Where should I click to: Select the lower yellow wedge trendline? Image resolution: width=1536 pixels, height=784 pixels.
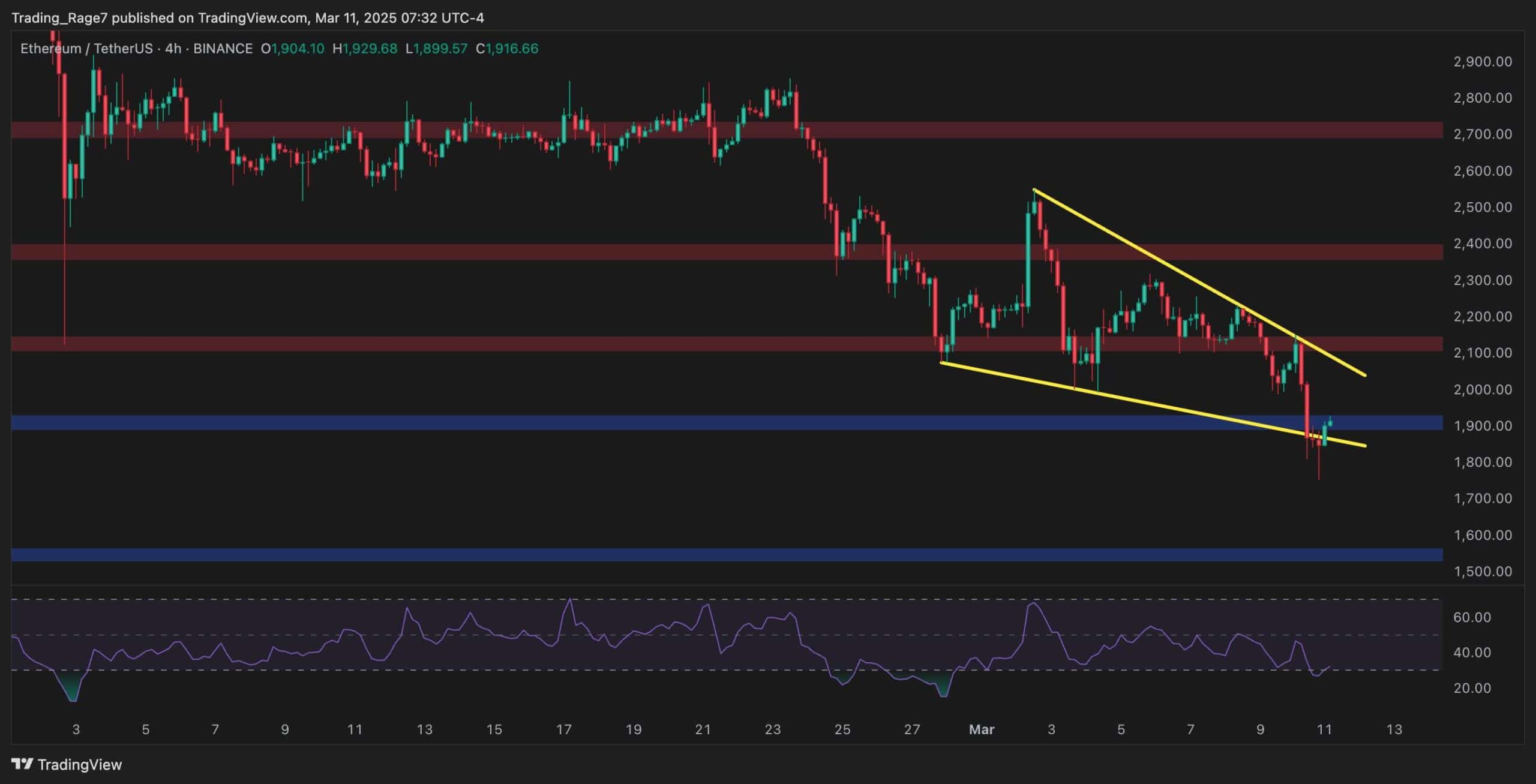pyautogui.click(x=1153, y=404)
